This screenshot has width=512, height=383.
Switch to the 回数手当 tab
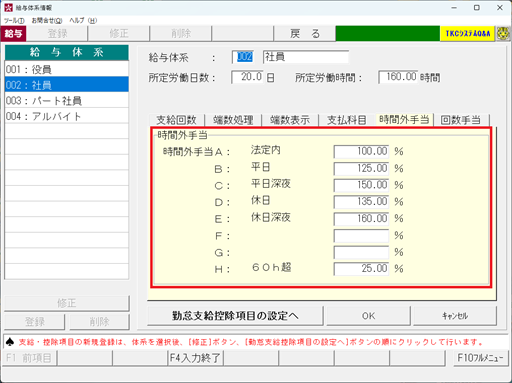(461, 120)
